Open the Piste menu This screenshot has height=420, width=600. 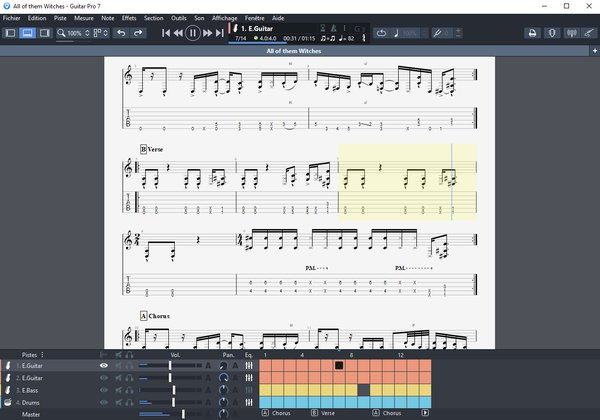pyautogui.click(x=60, y=18)
